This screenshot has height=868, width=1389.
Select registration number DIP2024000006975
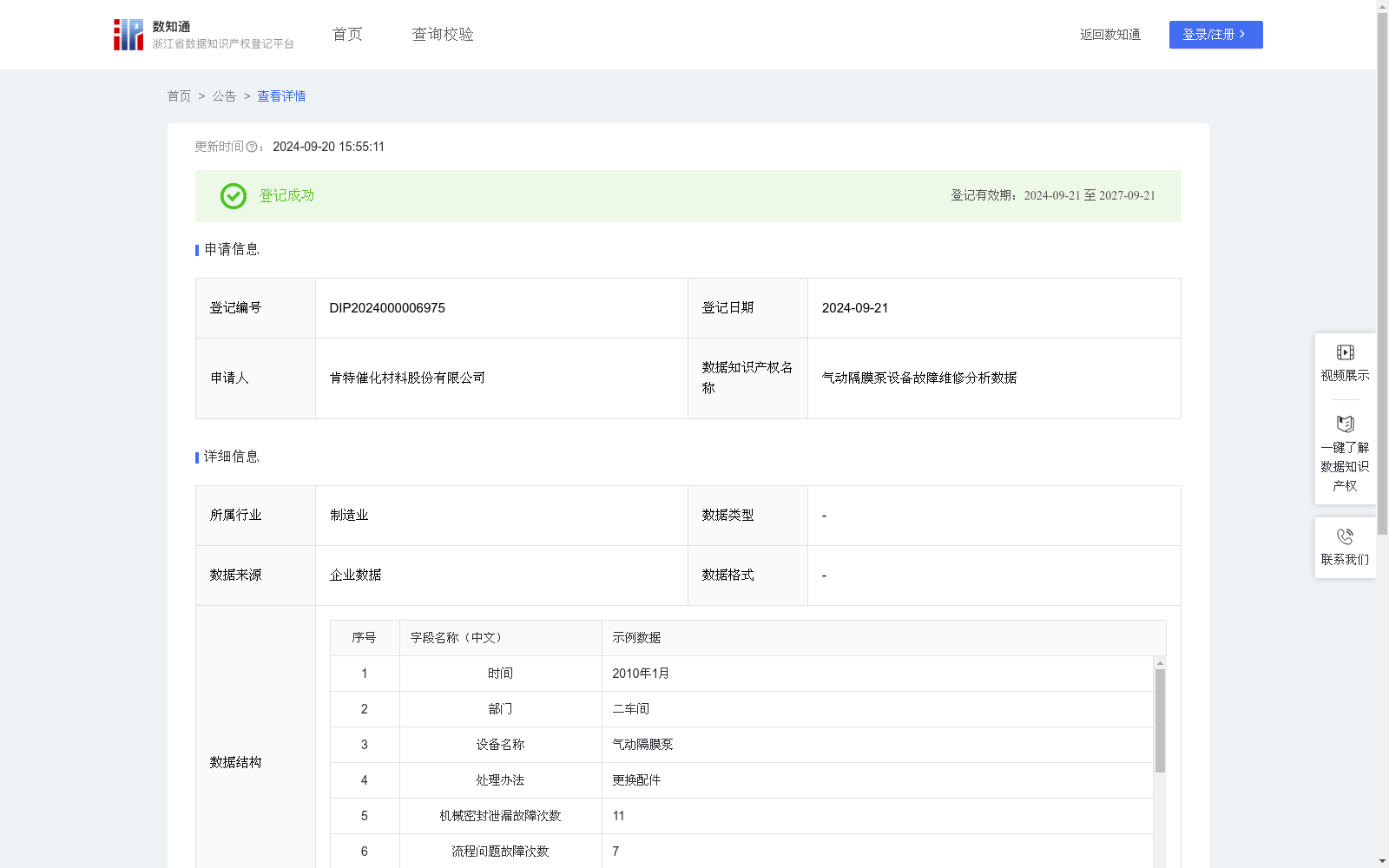387,308
